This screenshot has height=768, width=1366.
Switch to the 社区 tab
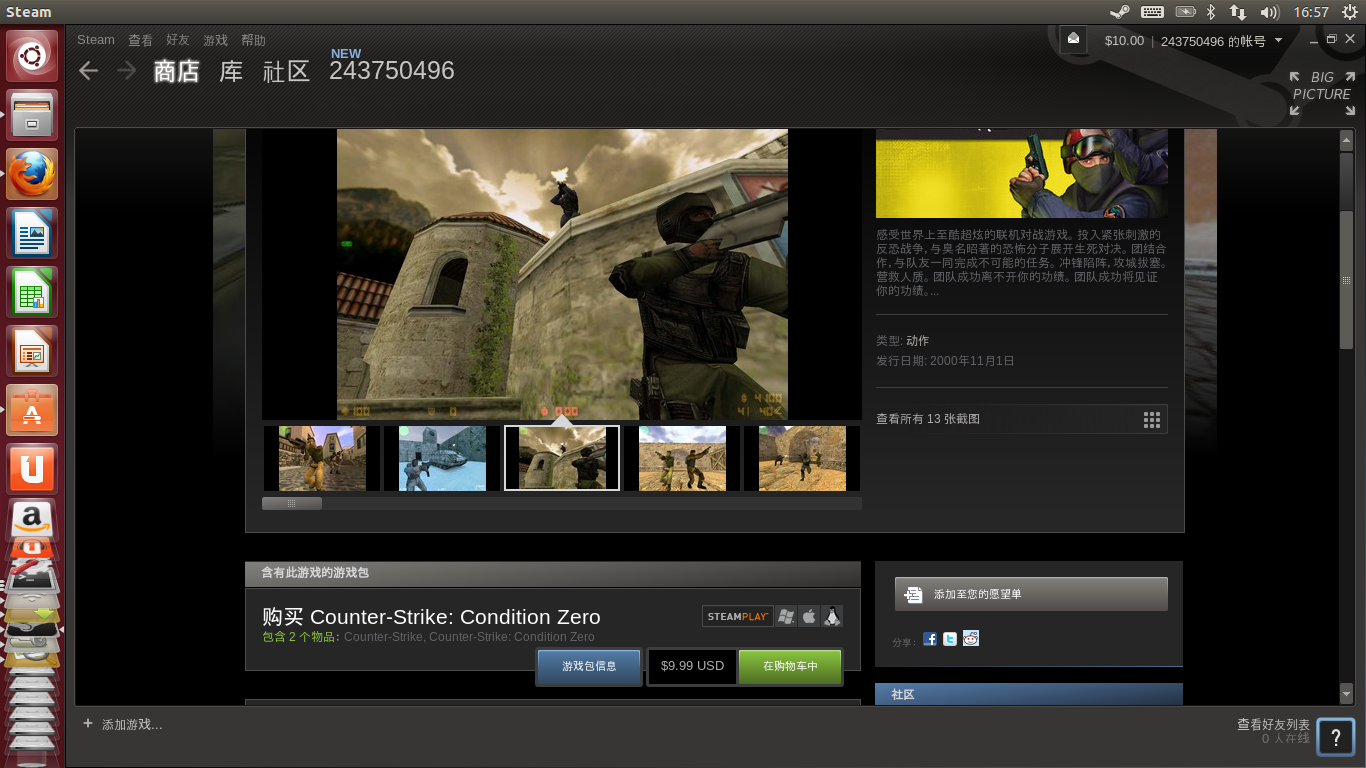[x=286, y=71]
